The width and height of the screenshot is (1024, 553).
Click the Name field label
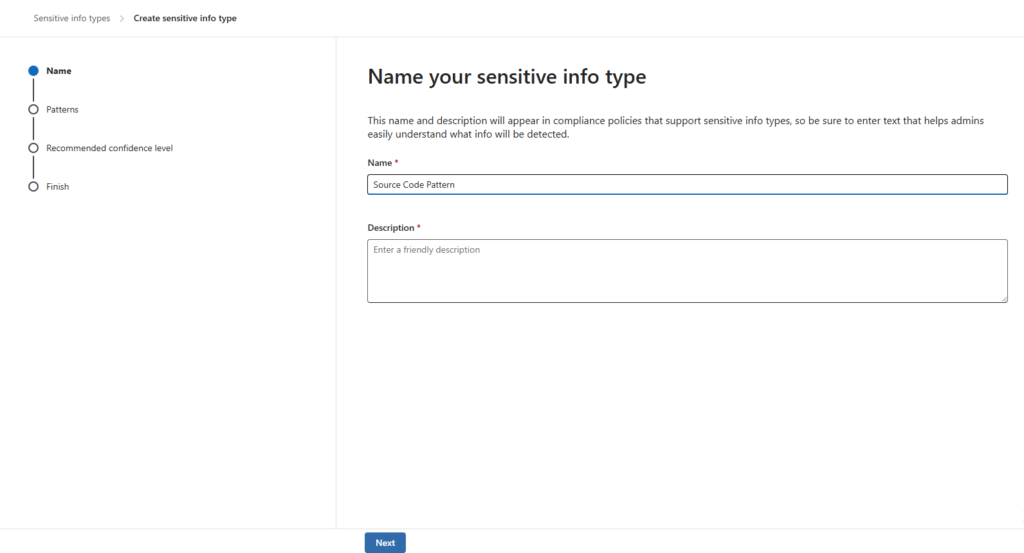[x=380, y=162]
